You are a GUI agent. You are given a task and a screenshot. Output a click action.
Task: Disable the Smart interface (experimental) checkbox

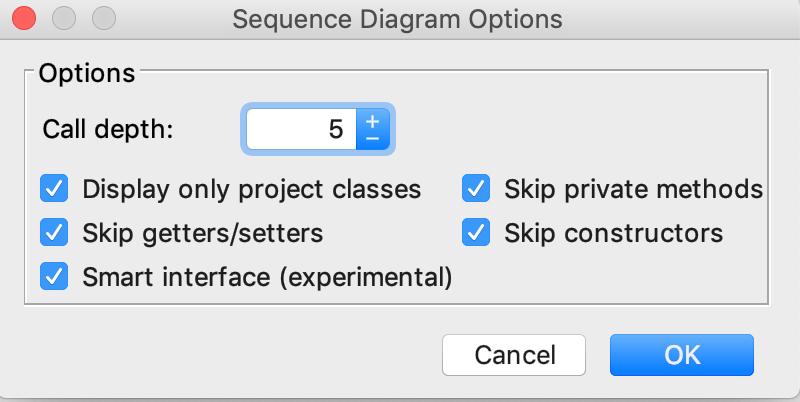[54, 275]
